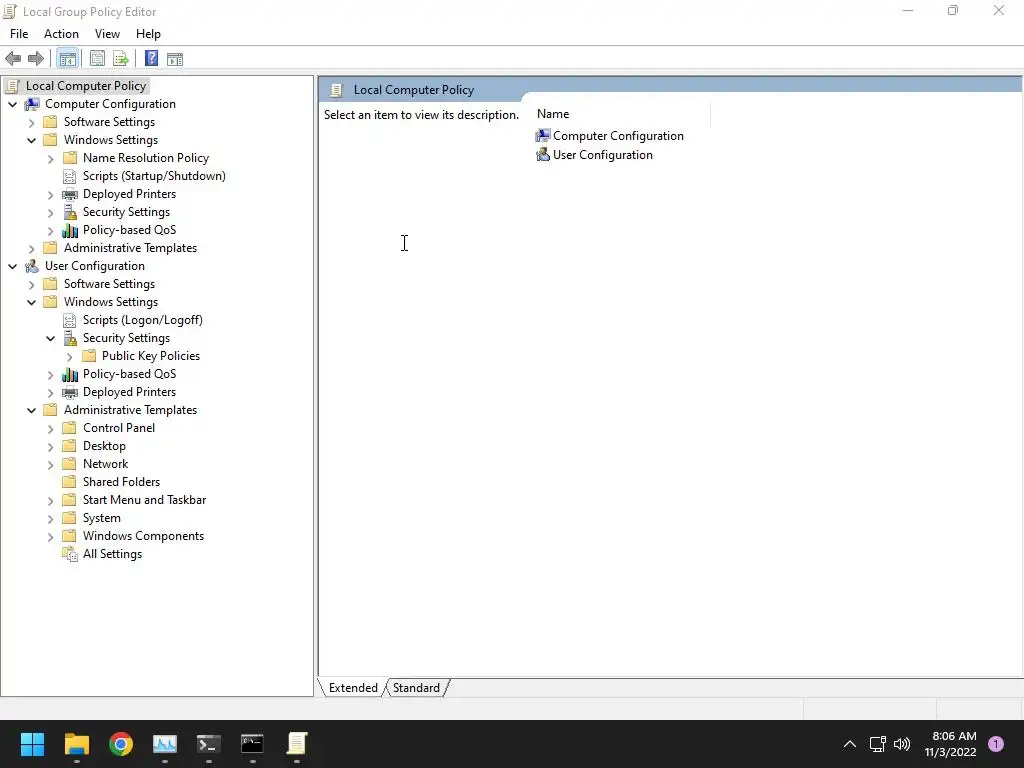This screenshot has height=768, width=1024.
Task: Expand the System folder node
Action: click(50, 519)
